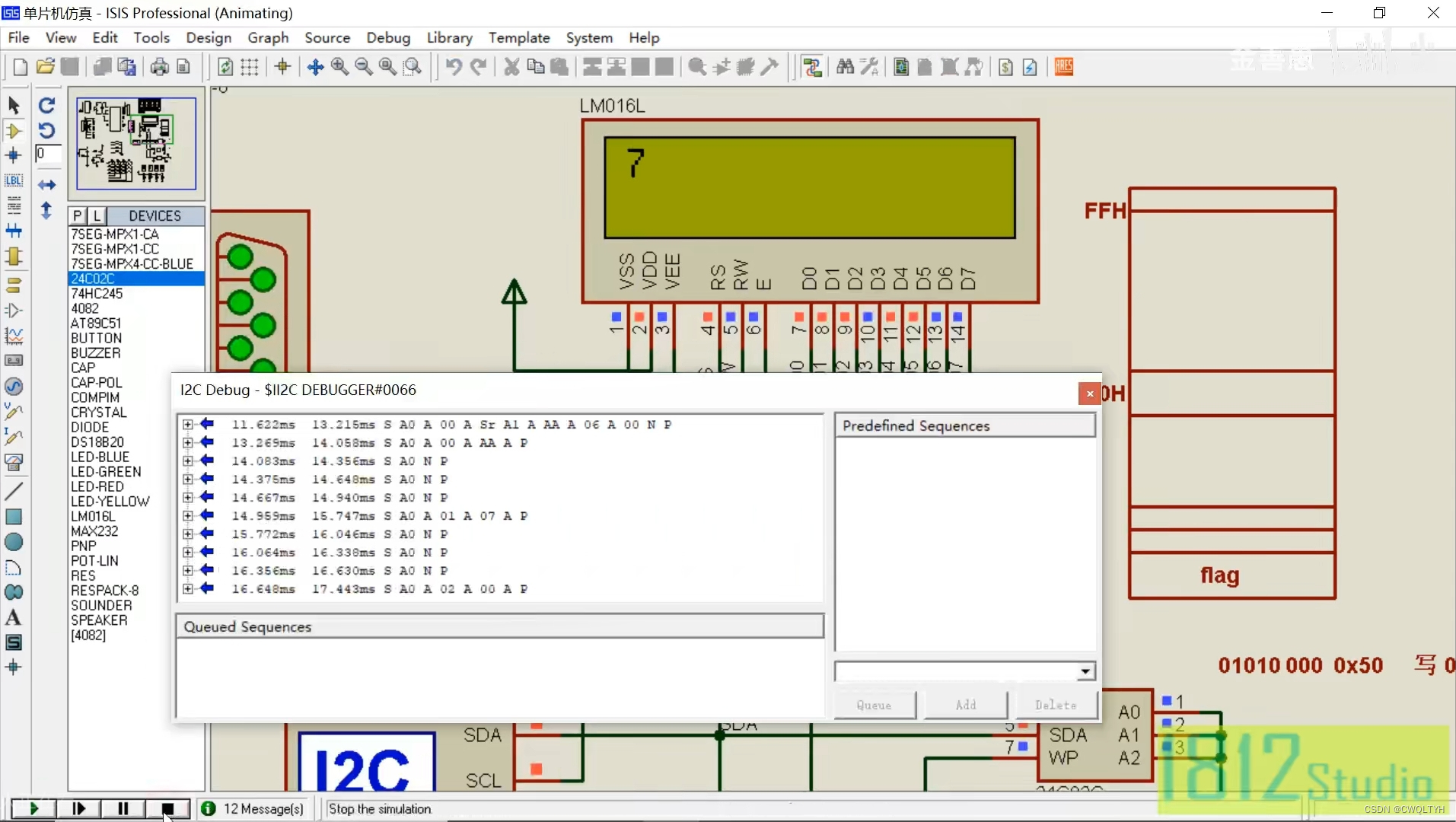Viewport: 1456px width, 822px height.
Task: Open the Bill of Materials icon
Action: 1005,67
